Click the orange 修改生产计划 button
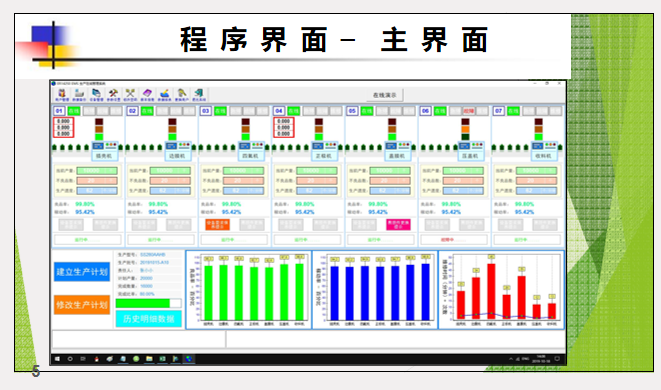 pyautogui.click(x=82, y=304)
